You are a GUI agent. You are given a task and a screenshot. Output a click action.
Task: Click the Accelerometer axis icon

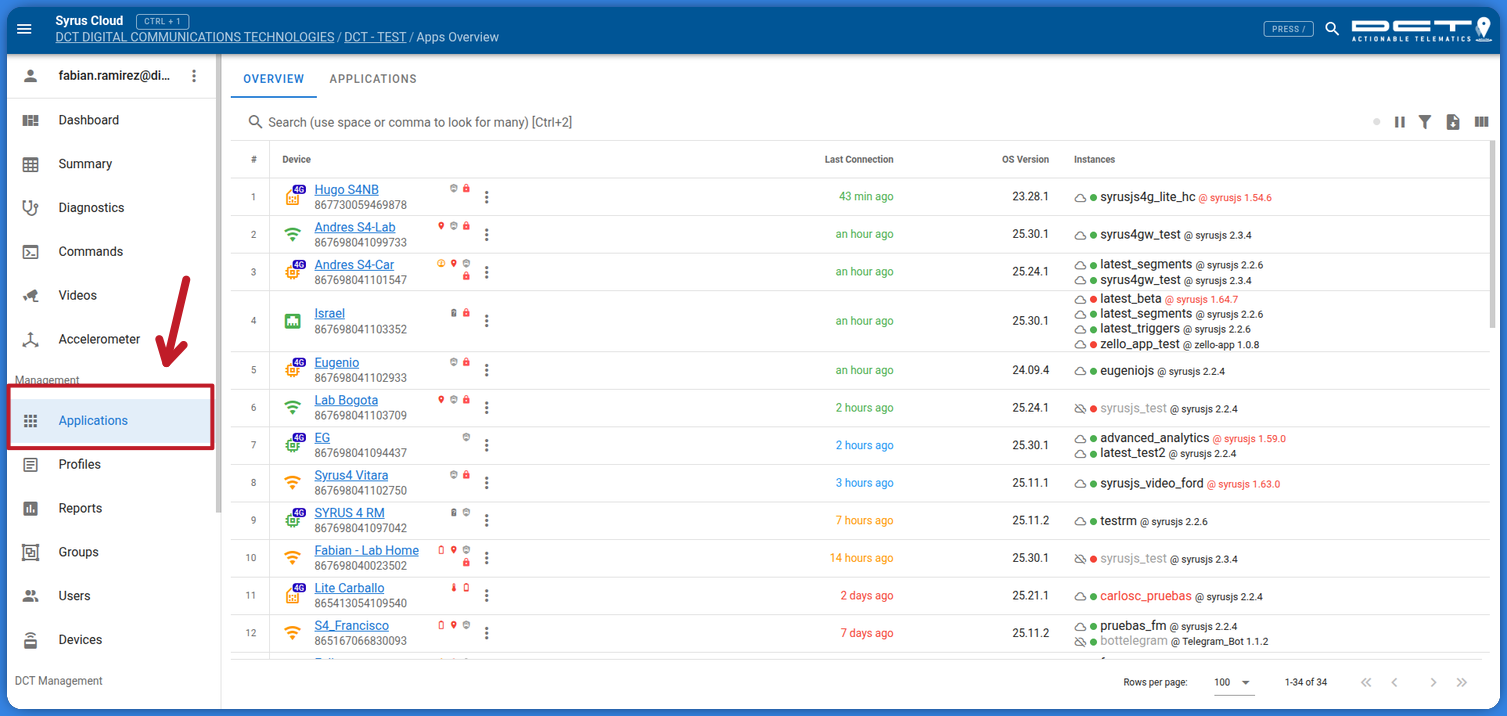pyautogui.click(x=31, y=340)
